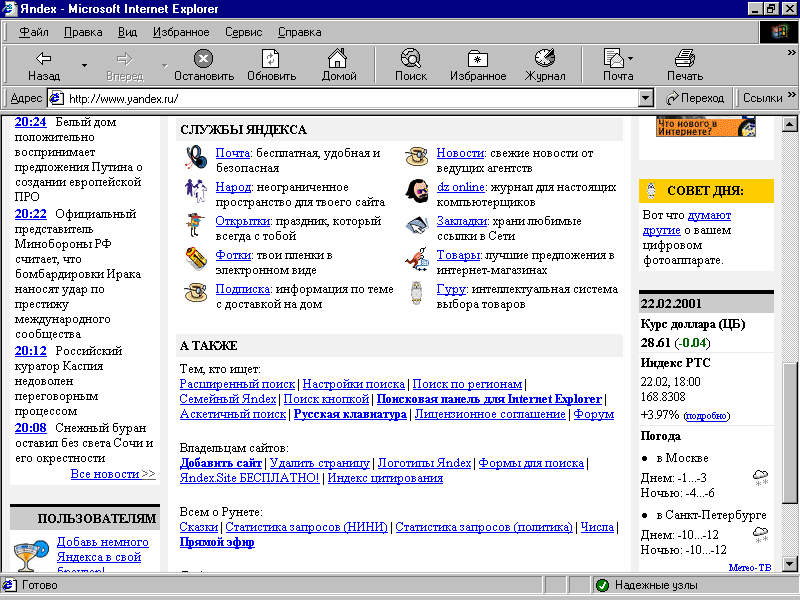
Task: Print the page with Печать
Action: [685, 65]
